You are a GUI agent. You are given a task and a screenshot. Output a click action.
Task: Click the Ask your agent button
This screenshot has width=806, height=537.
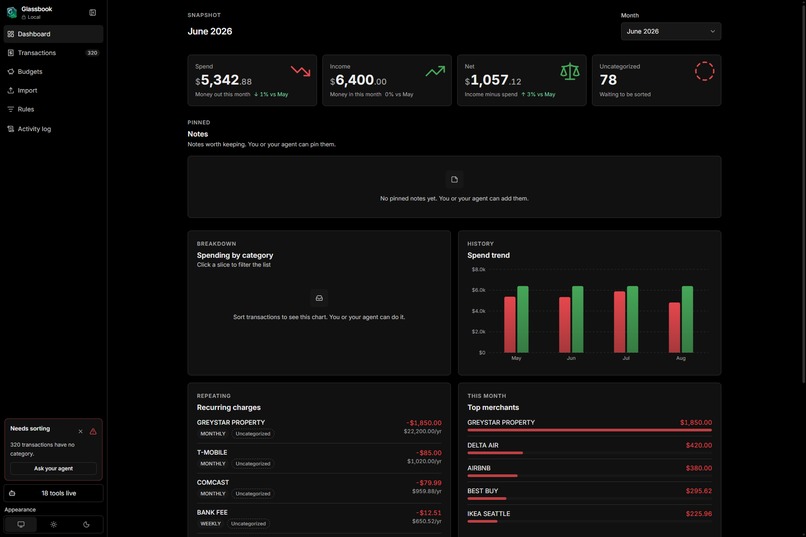point(53,469)
